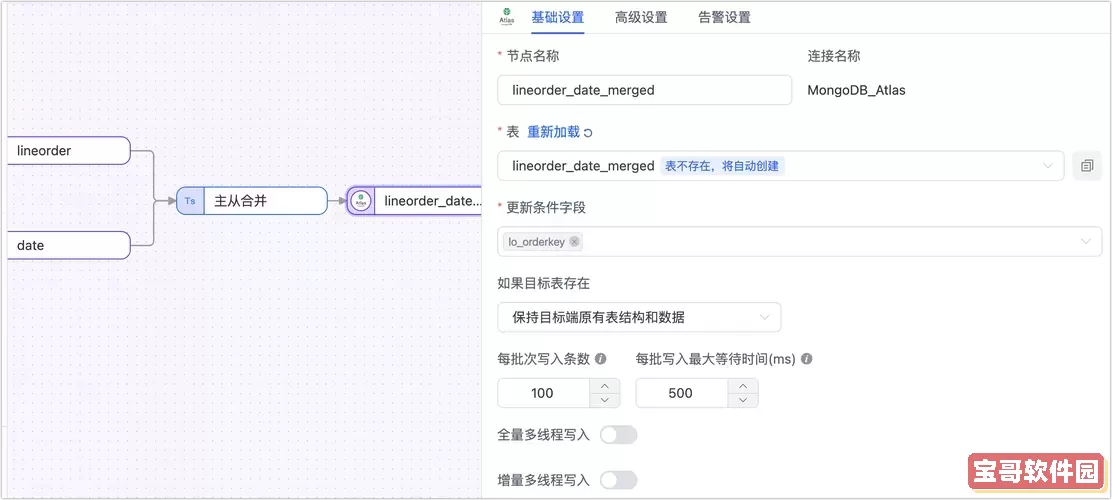Click info icon beside 每批次写入条数
Viewport: 1112px width, 500px height.
point(601,359)
